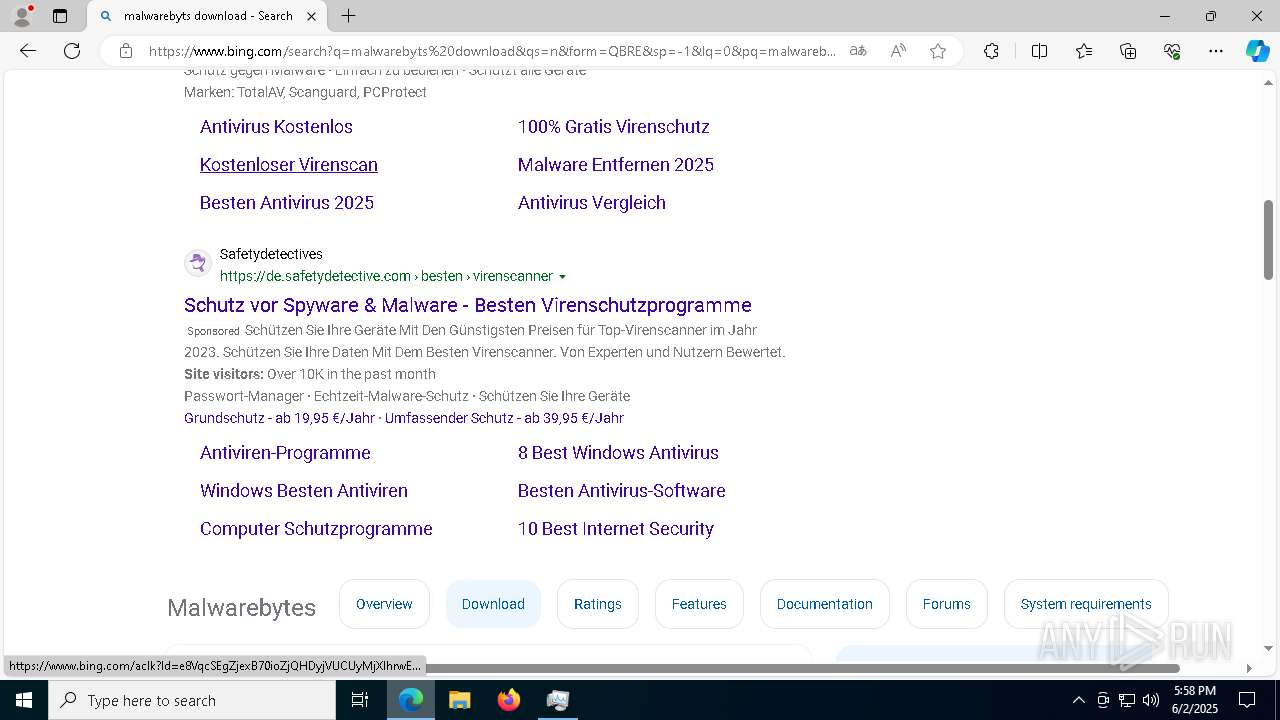
Task: Open volume control in system tray
Action: coord(1151,700)
